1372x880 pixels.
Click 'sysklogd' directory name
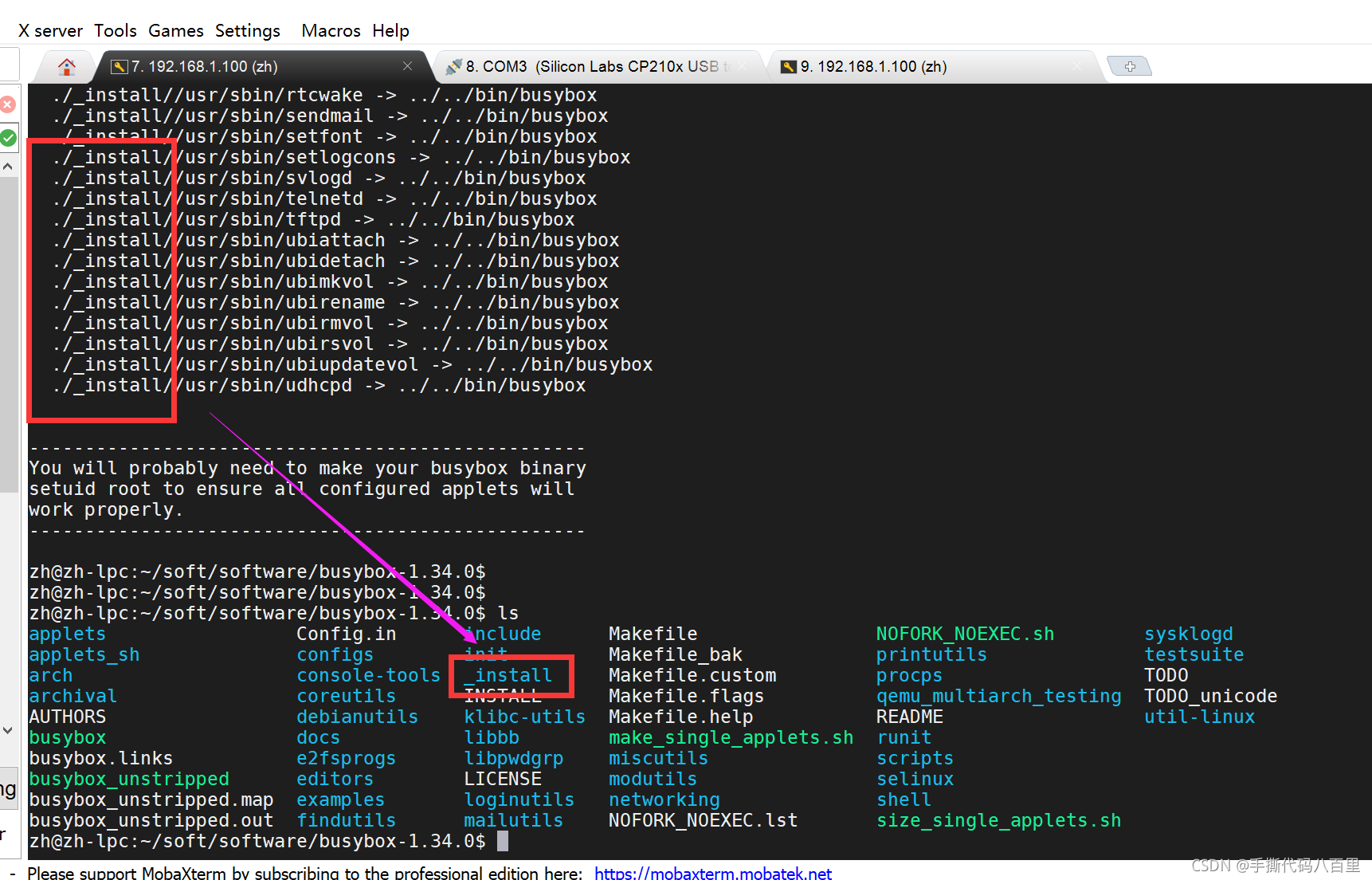coord(1188,634)
